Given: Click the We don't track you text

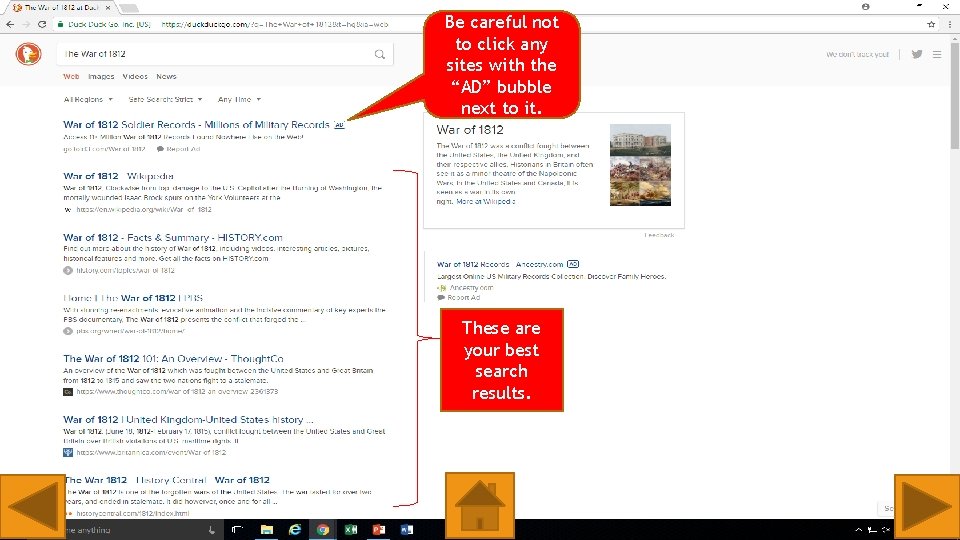Looking at the screenshot, I should (857, 54).
